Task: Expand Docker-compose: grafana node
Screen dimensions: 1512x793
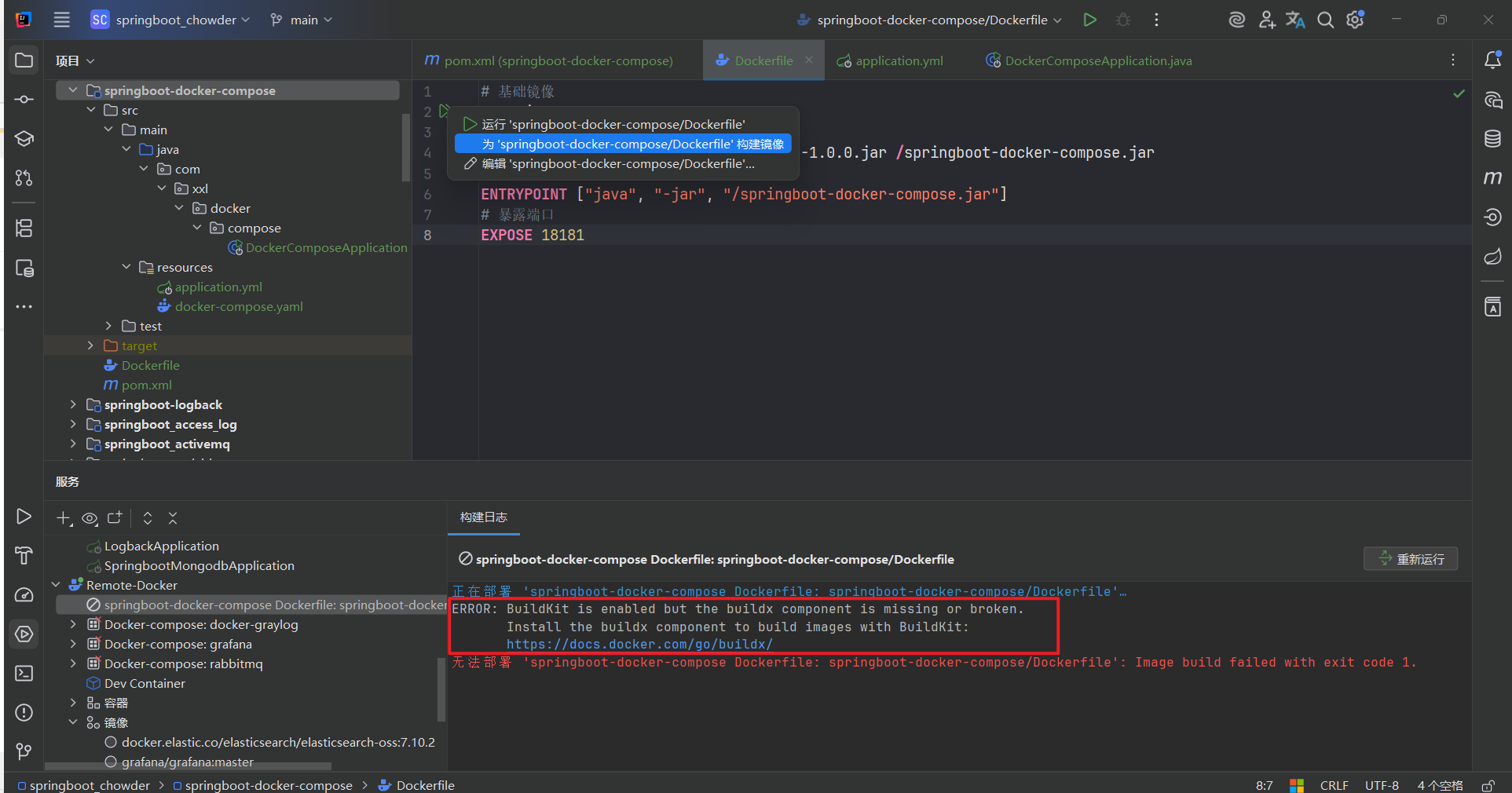Action: tap(73, 644)
